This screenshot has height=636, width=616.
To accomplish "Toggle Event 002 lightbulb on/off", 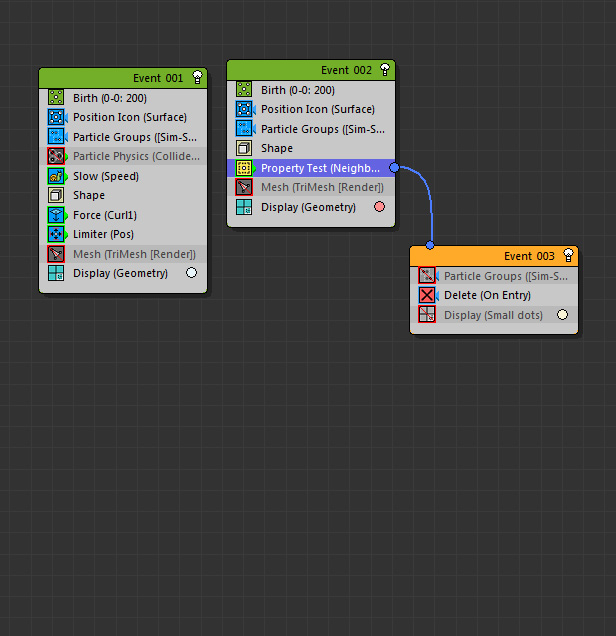I will click(385, 70).
